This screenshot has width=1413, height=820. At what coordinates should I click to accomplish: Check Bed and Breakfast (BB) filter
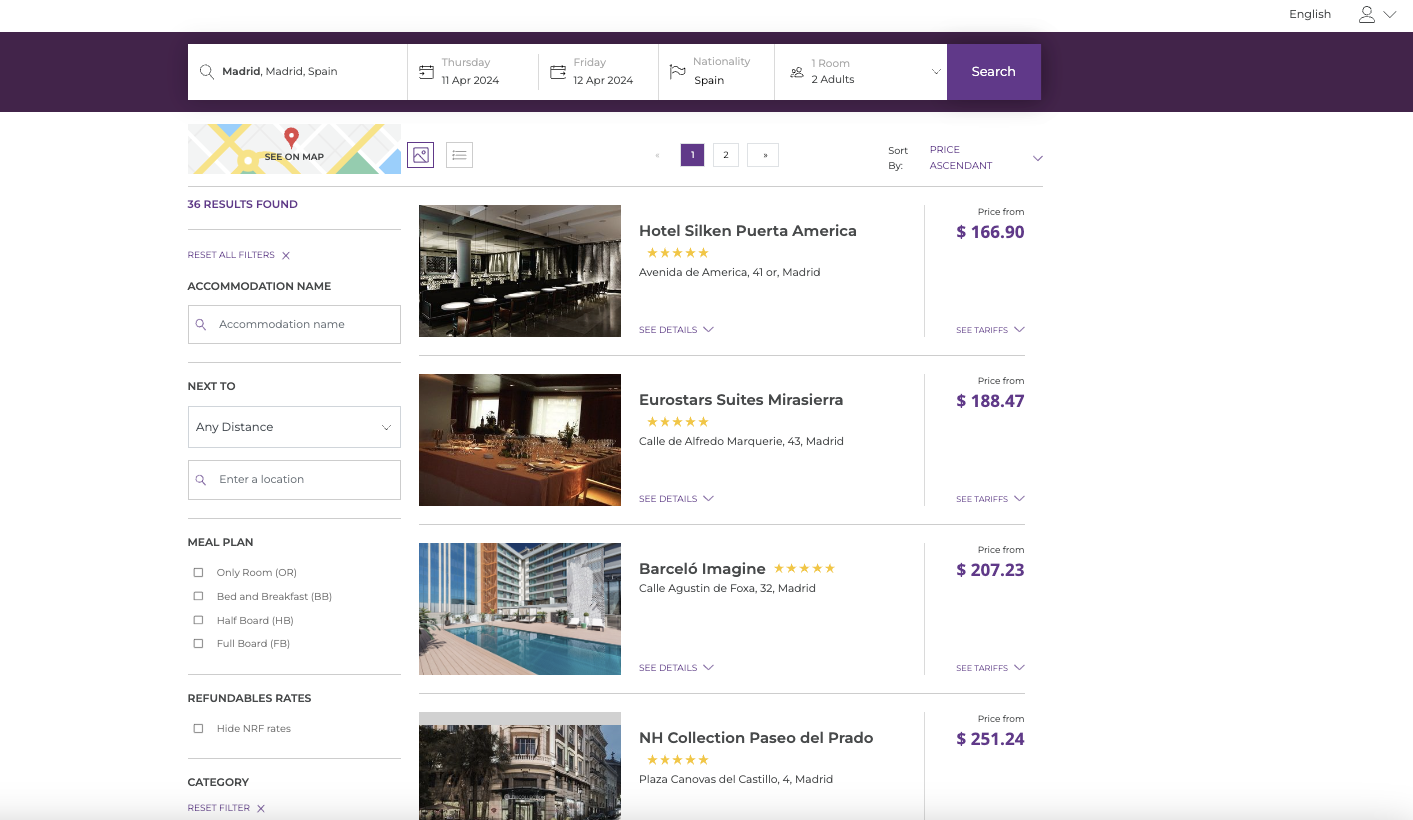click(x=198, y=597)
